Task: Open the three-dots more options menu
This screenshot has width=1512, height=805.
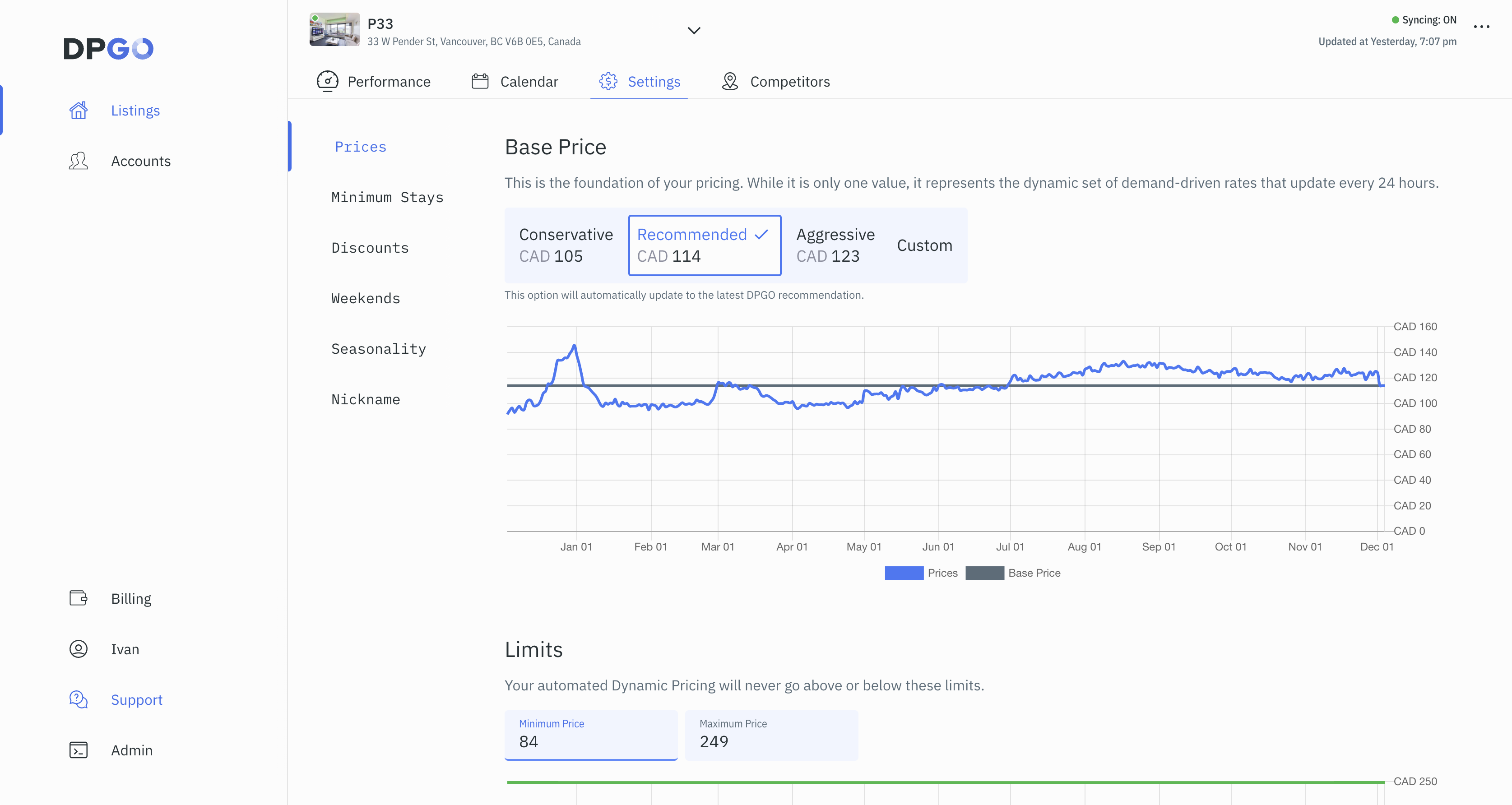Action: tap(1481, 27)
